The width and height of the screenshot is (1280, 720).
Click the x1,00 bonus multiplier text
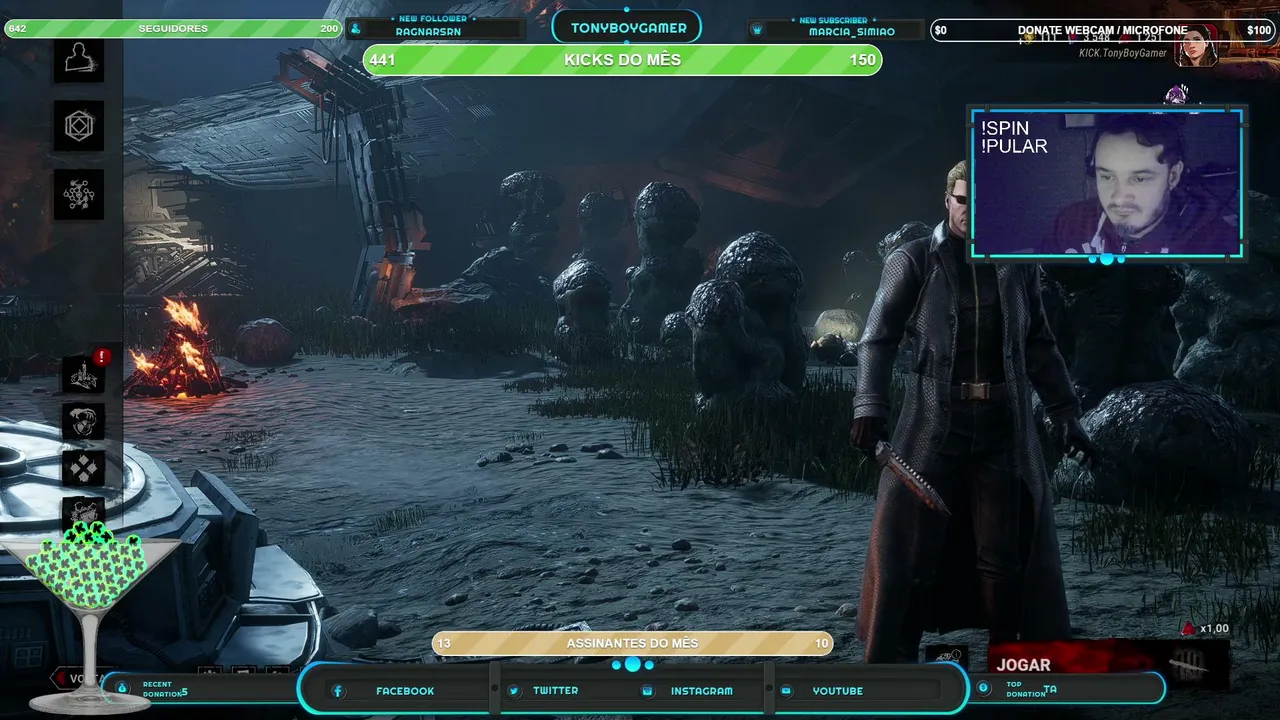coord(1215,629)
